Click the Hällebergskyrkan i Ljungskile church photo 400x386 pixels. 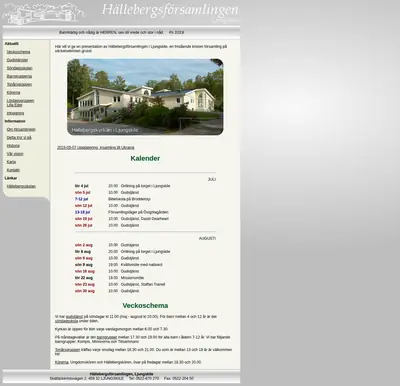pyautogui.click(x=145, y=97)
